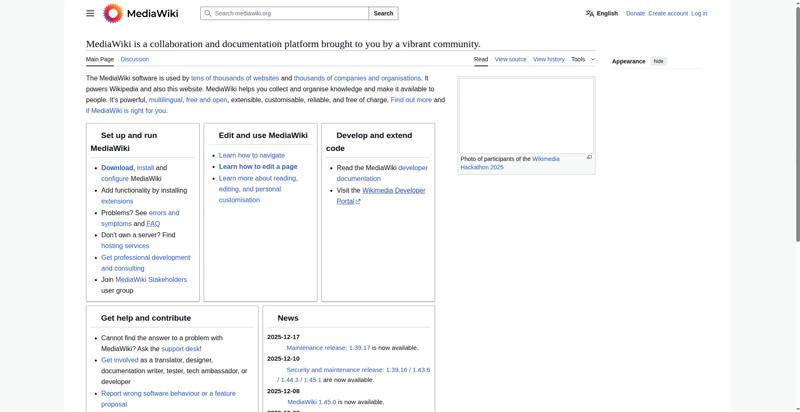Open the hackathon participants photo thumbnail
Screen dimensions: 800x412
pos(526,115)
